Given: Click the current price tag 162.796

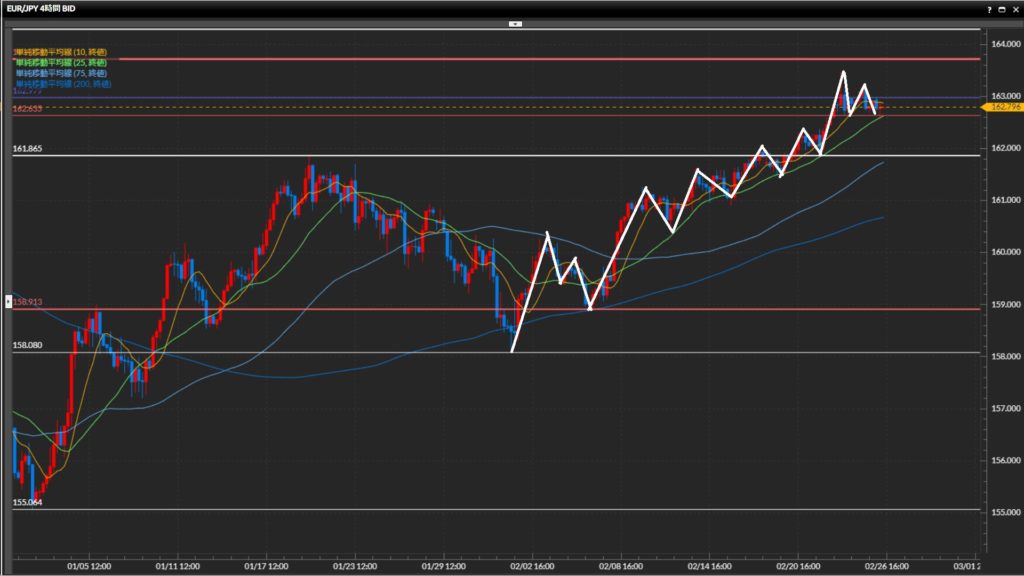Looking at the screenshot, I should [x=1001, y=107].
